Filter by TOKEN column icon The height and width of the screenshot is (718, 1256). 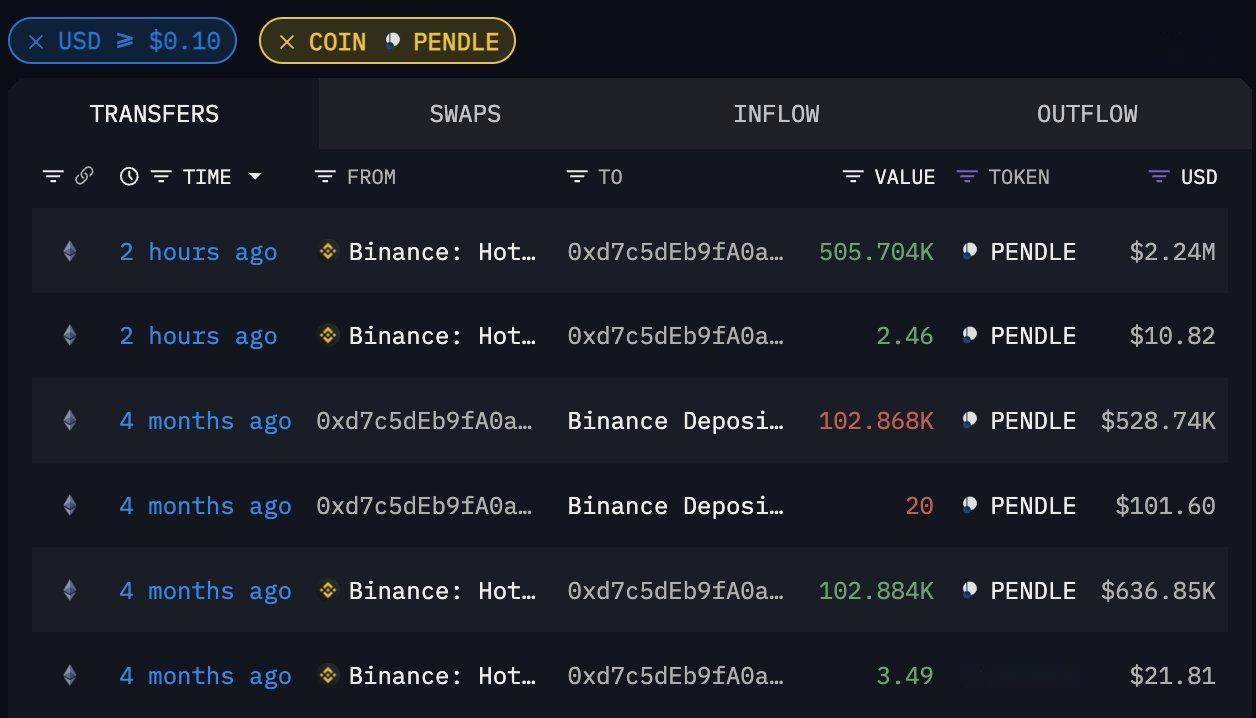pos(967,177)
